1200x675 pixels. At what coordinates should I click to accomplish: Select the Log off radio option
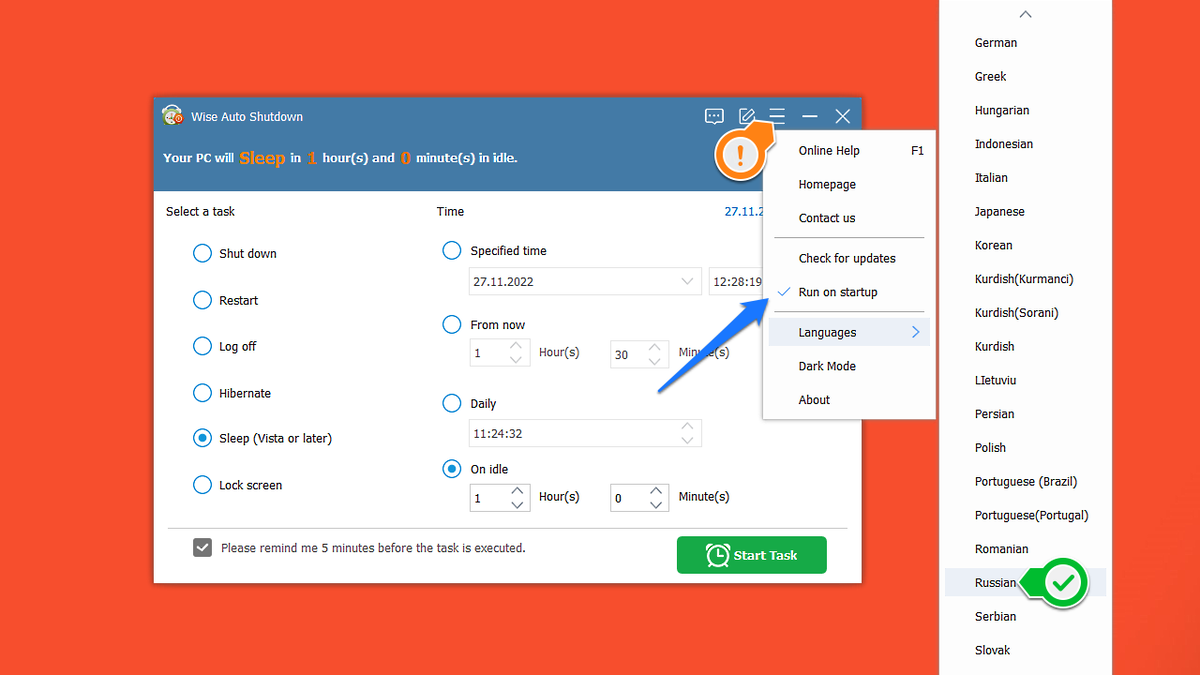(202, 346)
